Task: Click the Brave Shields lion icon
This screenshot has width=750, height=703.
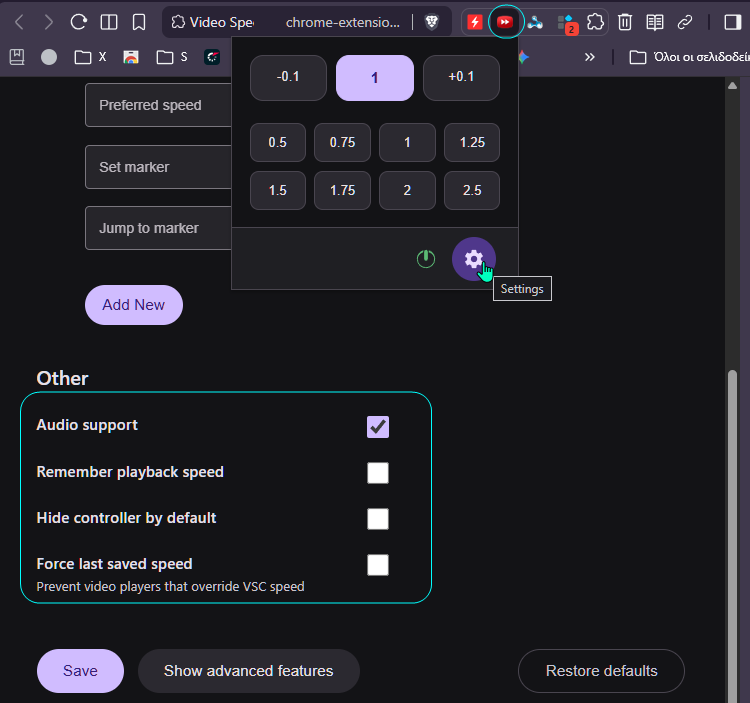Action: click(431, 22)
